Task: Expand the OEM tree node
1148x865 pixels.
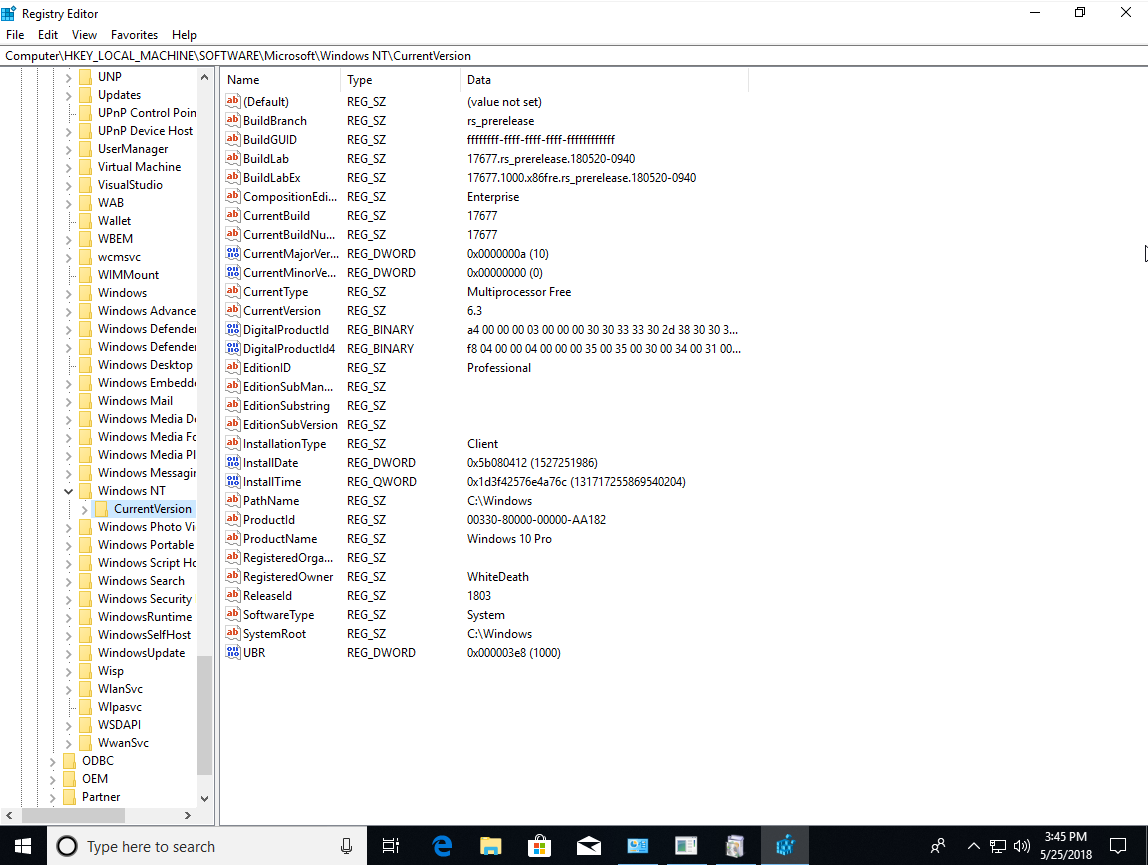Action: [x=52, y=779]
